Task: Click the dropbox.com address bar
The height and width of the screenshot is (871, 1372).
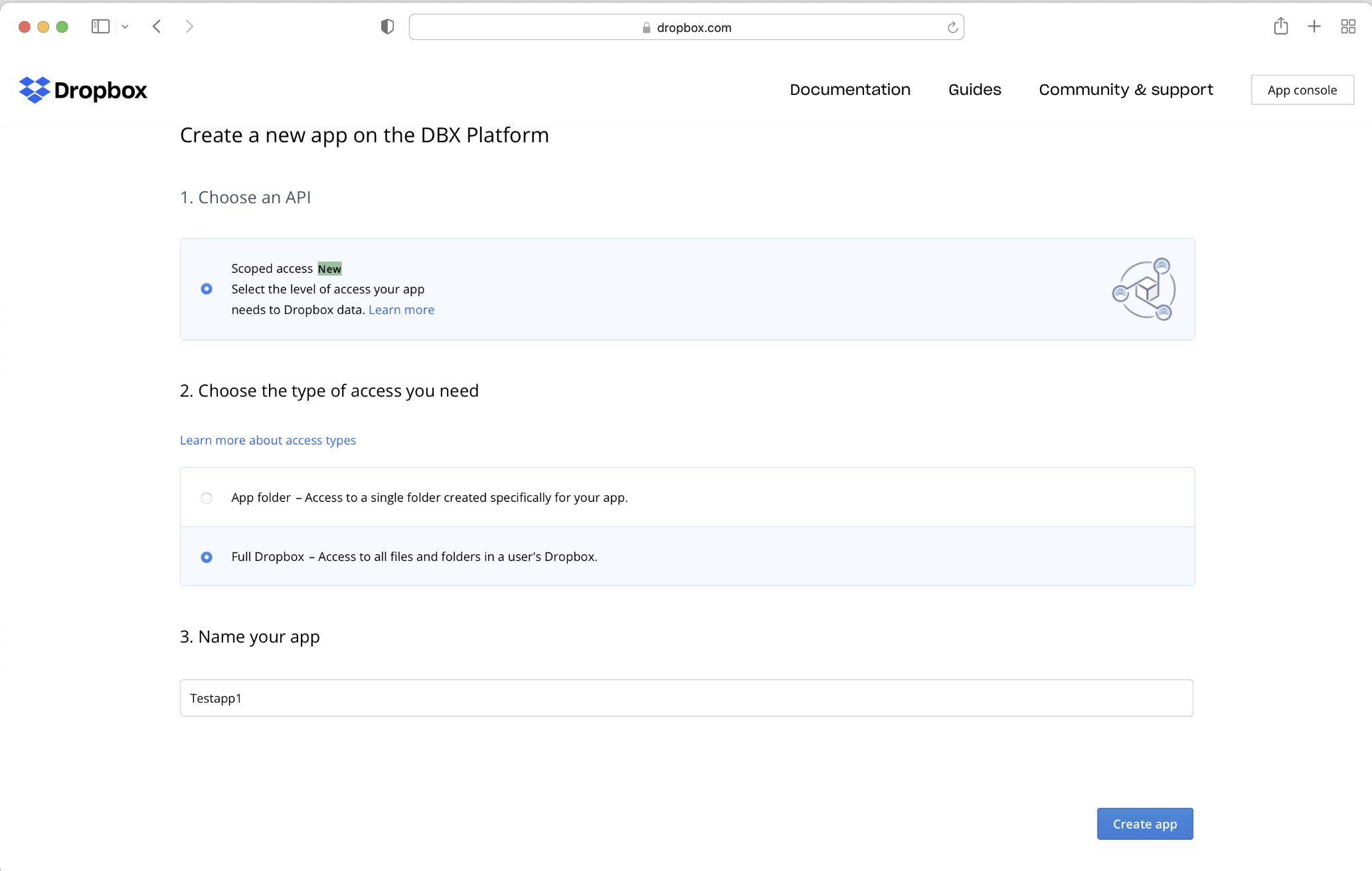Action: point(686,27)
